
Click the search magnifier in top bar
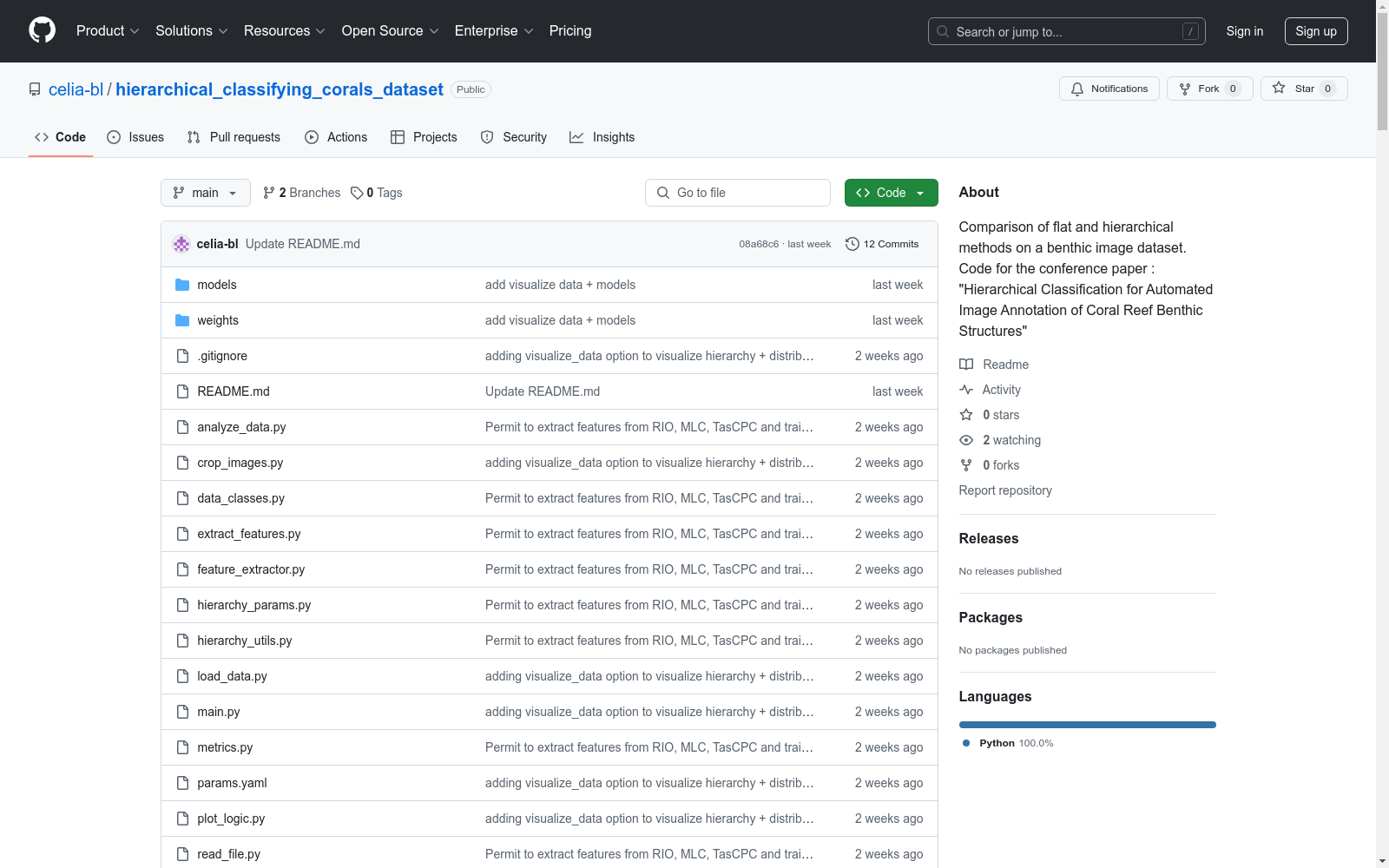tap(943, 31)
